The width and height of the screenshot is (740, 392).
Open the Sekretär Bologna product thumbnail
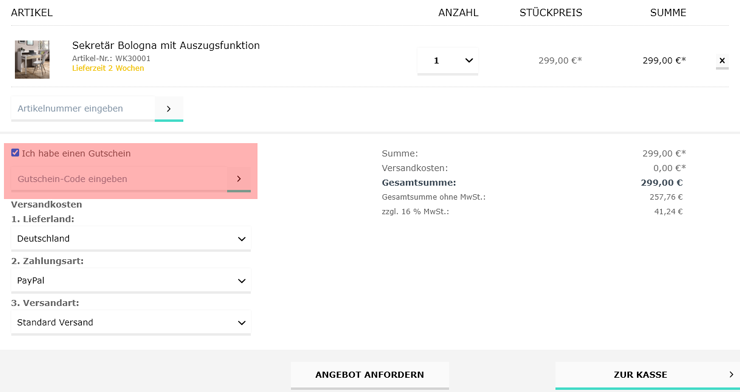pyautogui.click(x=32, y=59)
